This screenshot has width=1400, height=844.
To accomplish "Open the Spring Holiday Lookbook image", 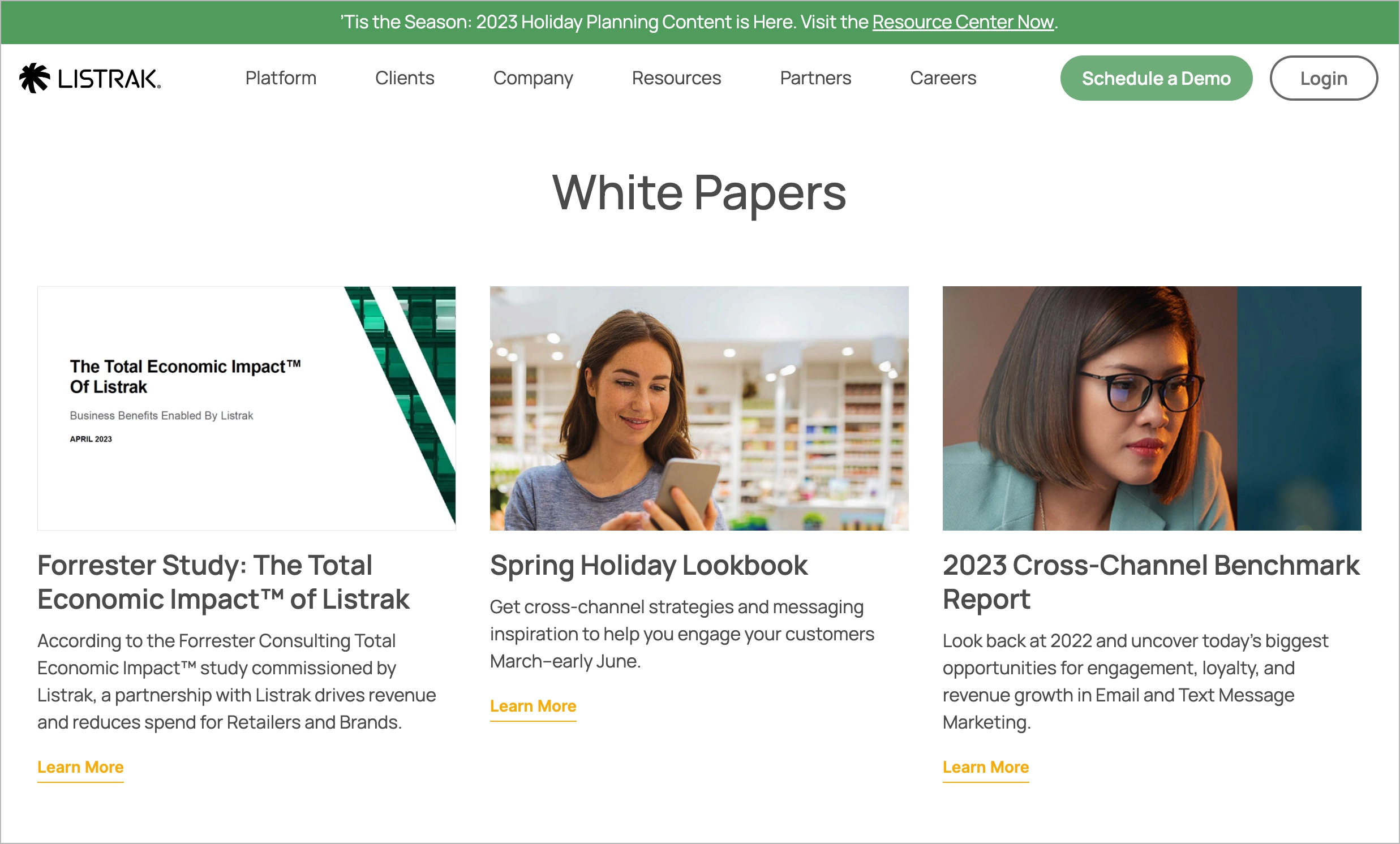I will pos(699,408).
